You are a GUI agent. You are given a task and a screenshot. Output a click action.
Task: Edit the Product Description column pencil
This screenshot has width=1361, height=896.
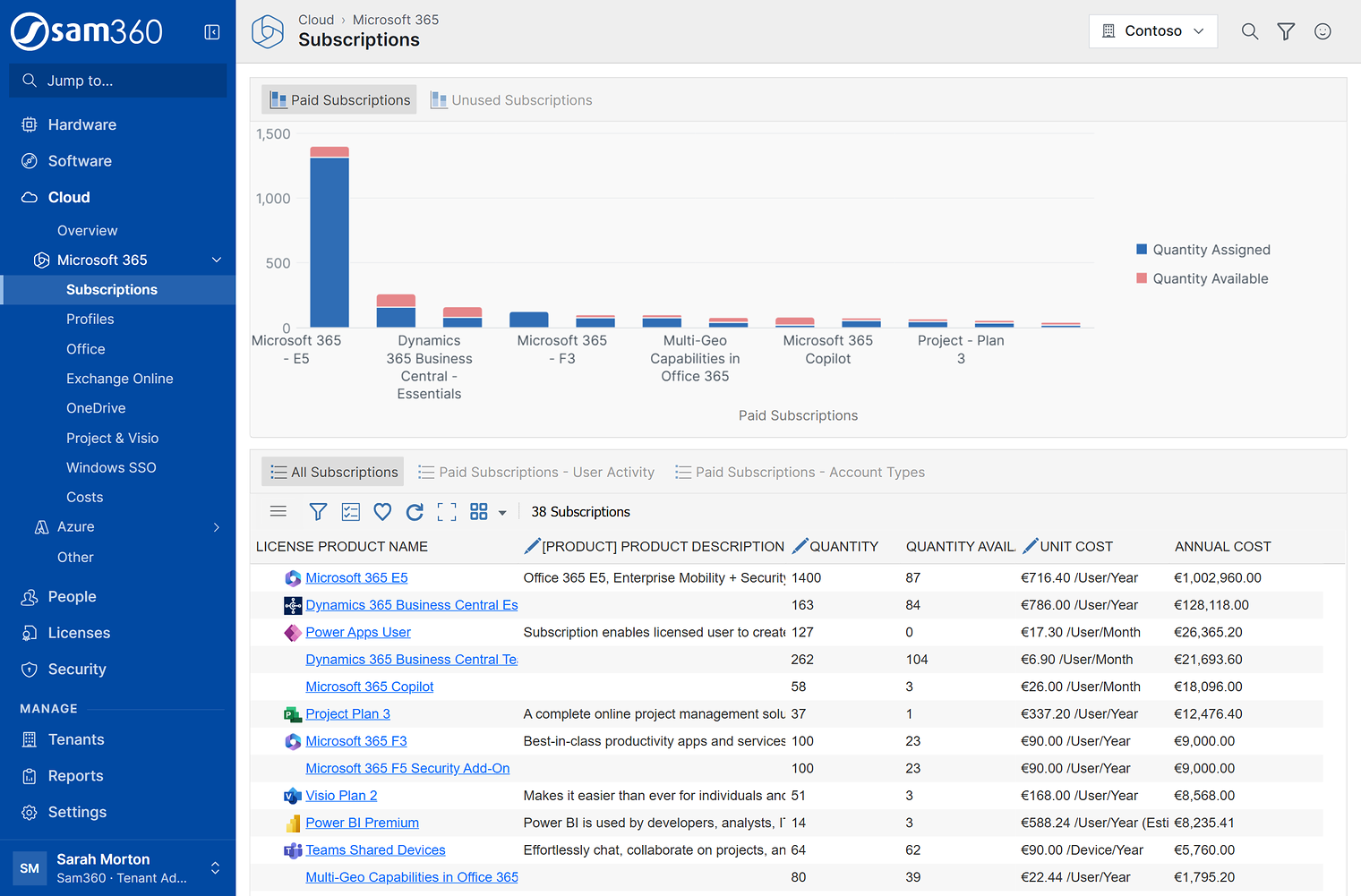(x=532, y=546)
